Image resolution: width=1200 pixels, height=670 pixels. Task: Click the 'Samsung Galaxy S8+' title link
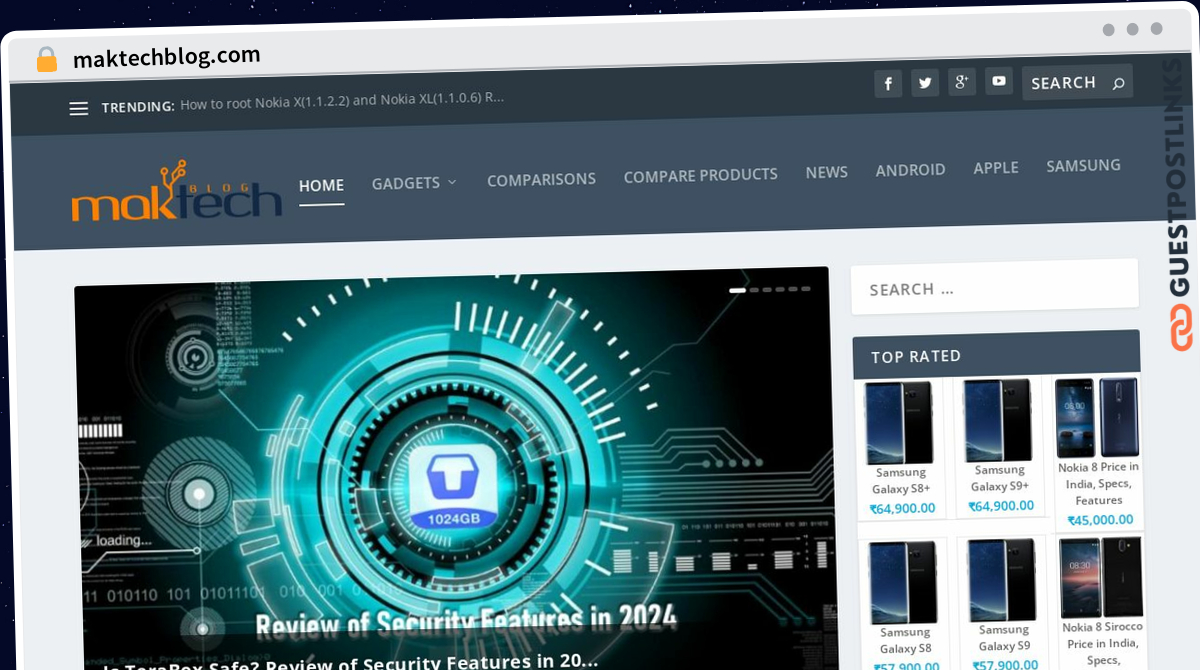[x=900, y=481]
